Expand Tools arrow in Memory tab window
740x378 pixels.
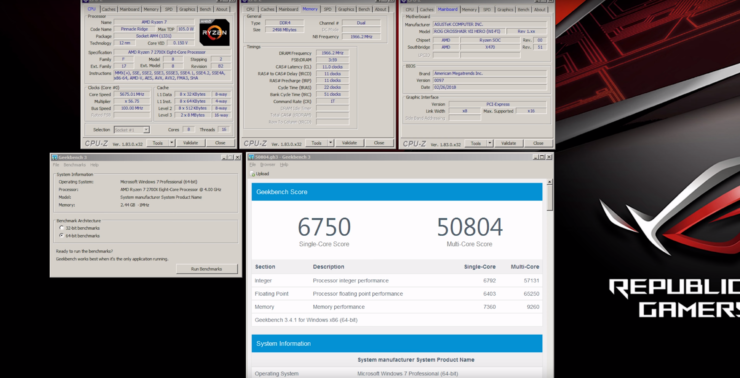tap(330, 143)
